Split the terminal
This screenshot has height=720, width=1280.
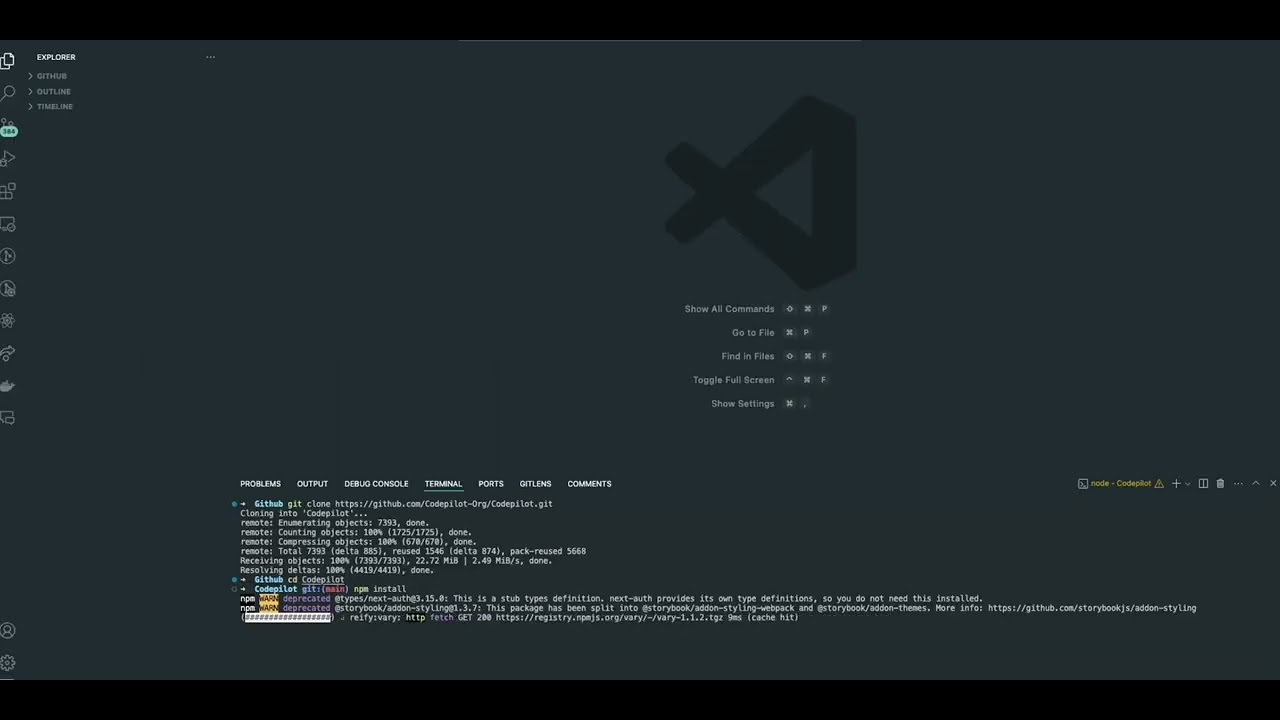(x=1203, y=484)
